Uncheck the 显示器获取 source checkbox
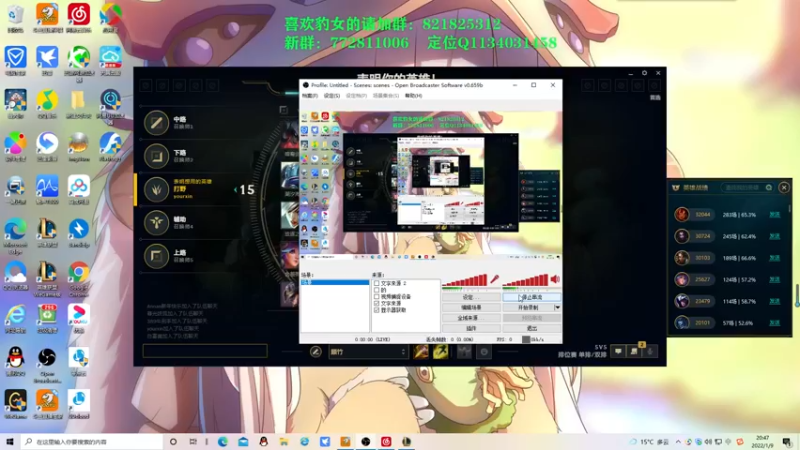The width and height of the screenshot is (800, 450). (x=377, y=310)
